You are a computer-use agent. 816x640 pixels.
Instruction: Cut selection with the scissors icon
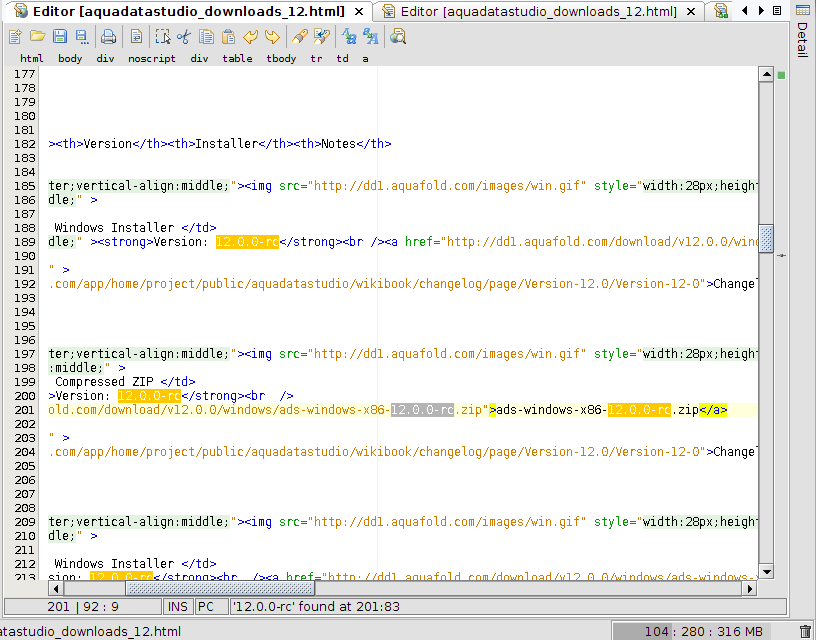pyautogui.click(x=184, y=36)
